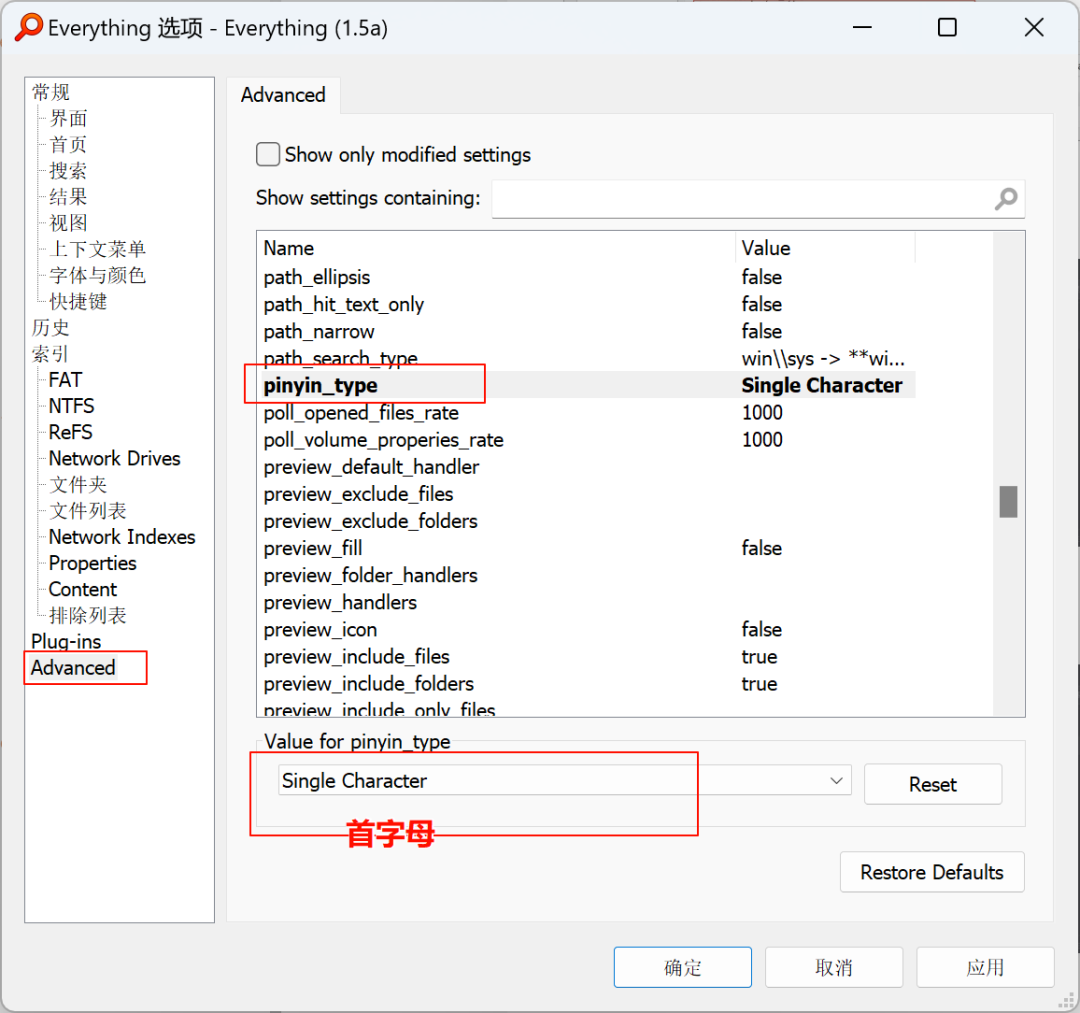
Task: Select the poll_volume_properies_rate setting row
Action: click(x=588, y=439)
